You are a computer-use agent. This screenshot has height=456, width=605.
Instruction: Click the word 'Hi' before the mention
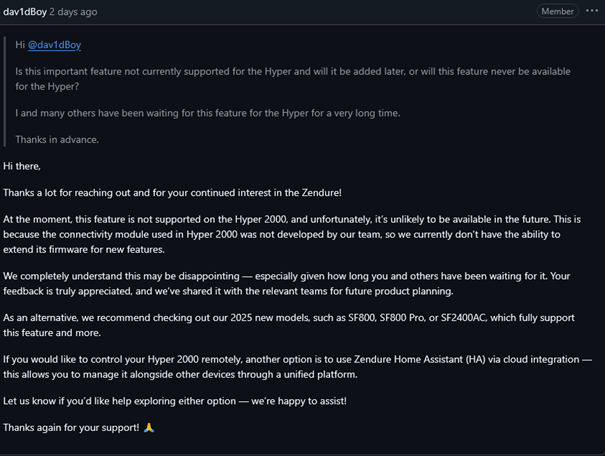(20, 45)
